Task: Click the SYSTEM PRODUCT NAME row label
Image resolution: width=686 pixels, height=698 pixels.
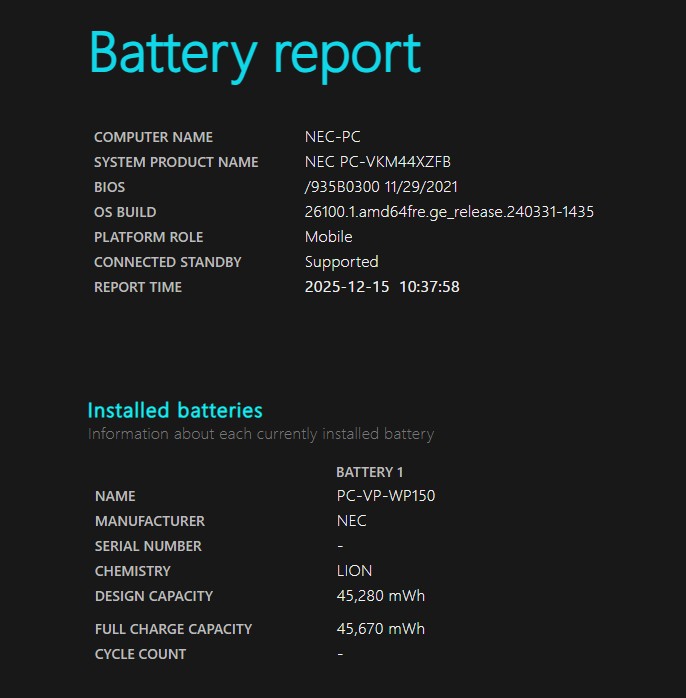Action: 176,162
